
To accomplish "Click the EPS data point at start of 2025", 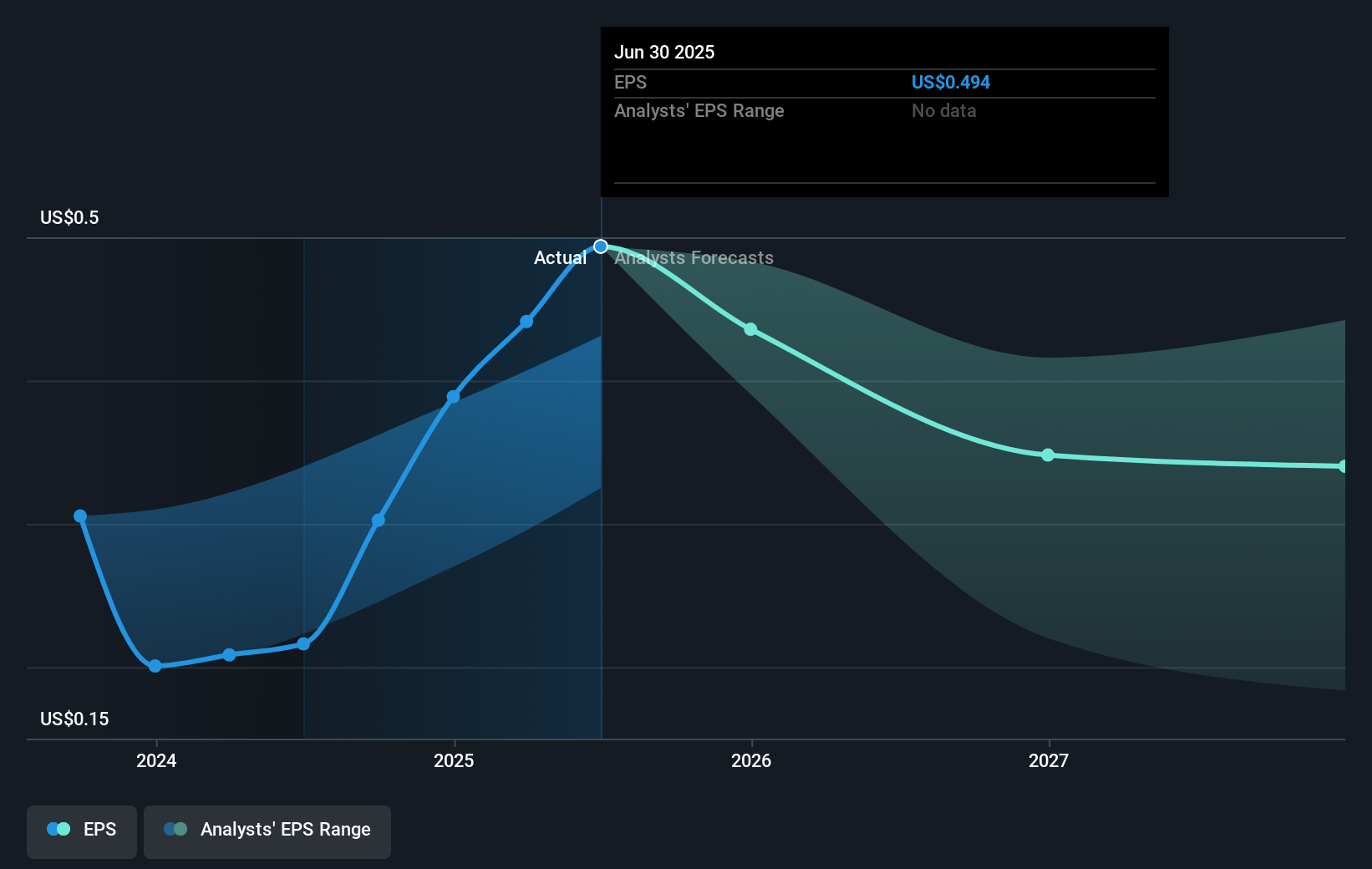I will click(x=453, y=397).
